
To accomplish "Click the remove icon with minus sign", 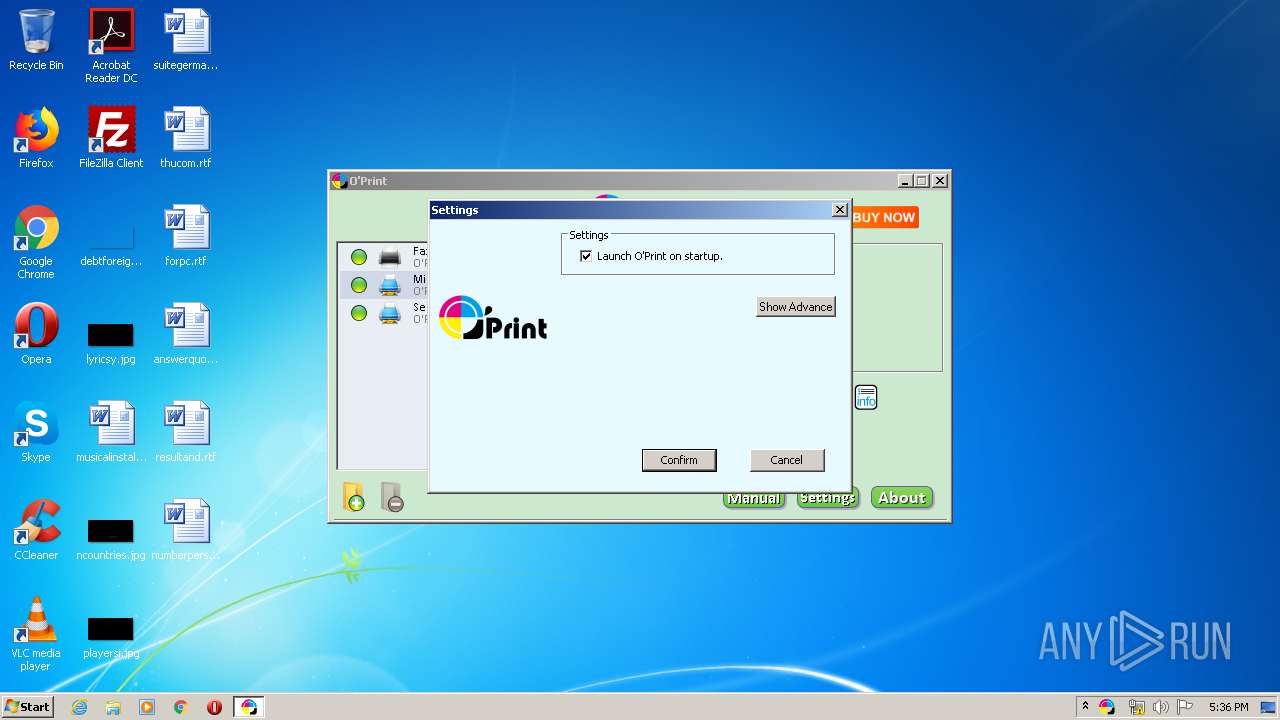I will pyautogui.click(x=391, y=497).
